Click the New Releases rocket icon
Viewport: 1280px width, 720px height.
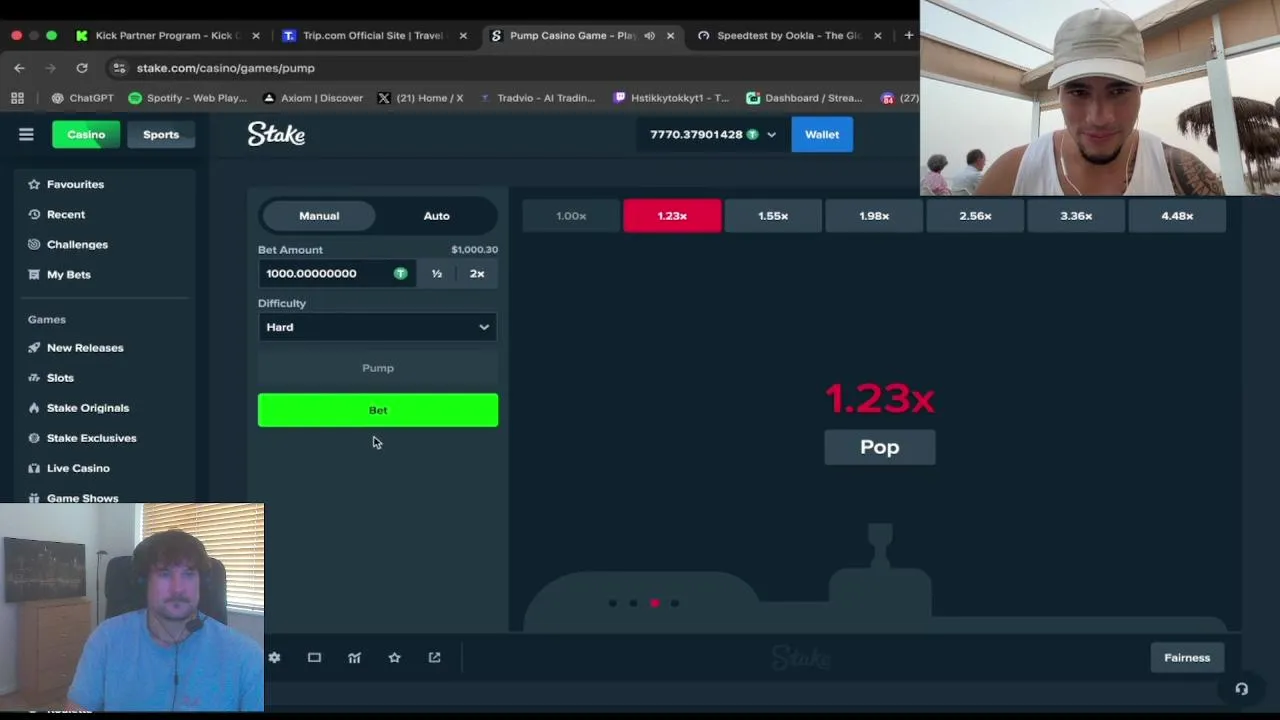pos(34,348)
